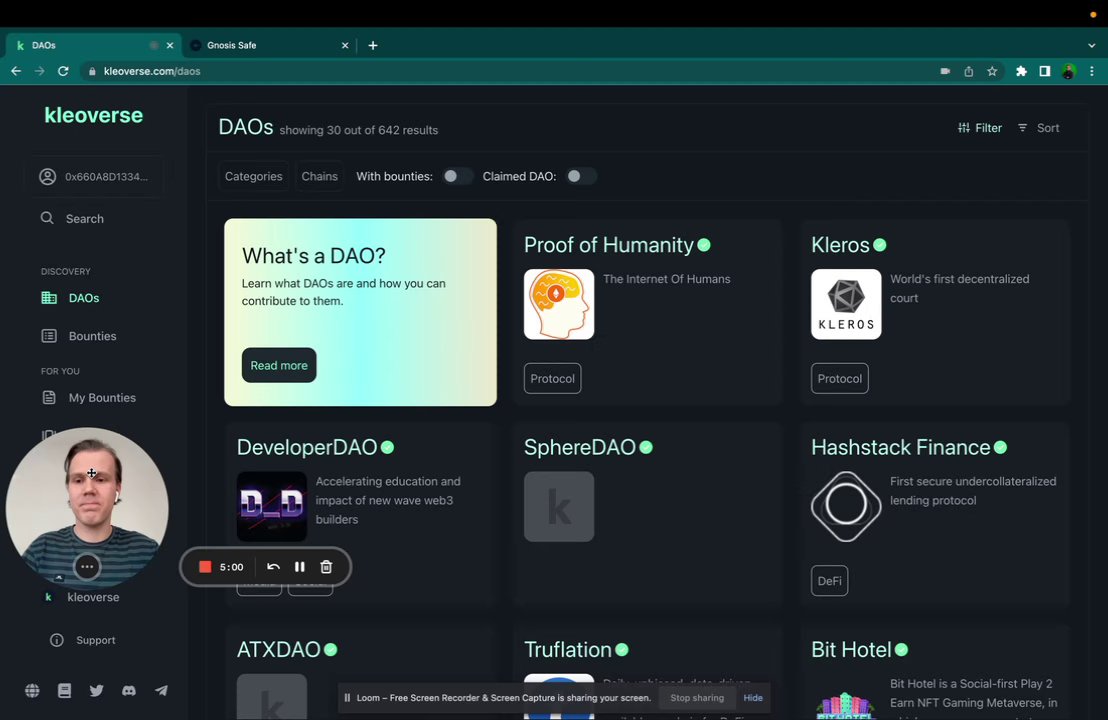
Task: Click Stop sharing in Loom bar
Action: (697, 698)
